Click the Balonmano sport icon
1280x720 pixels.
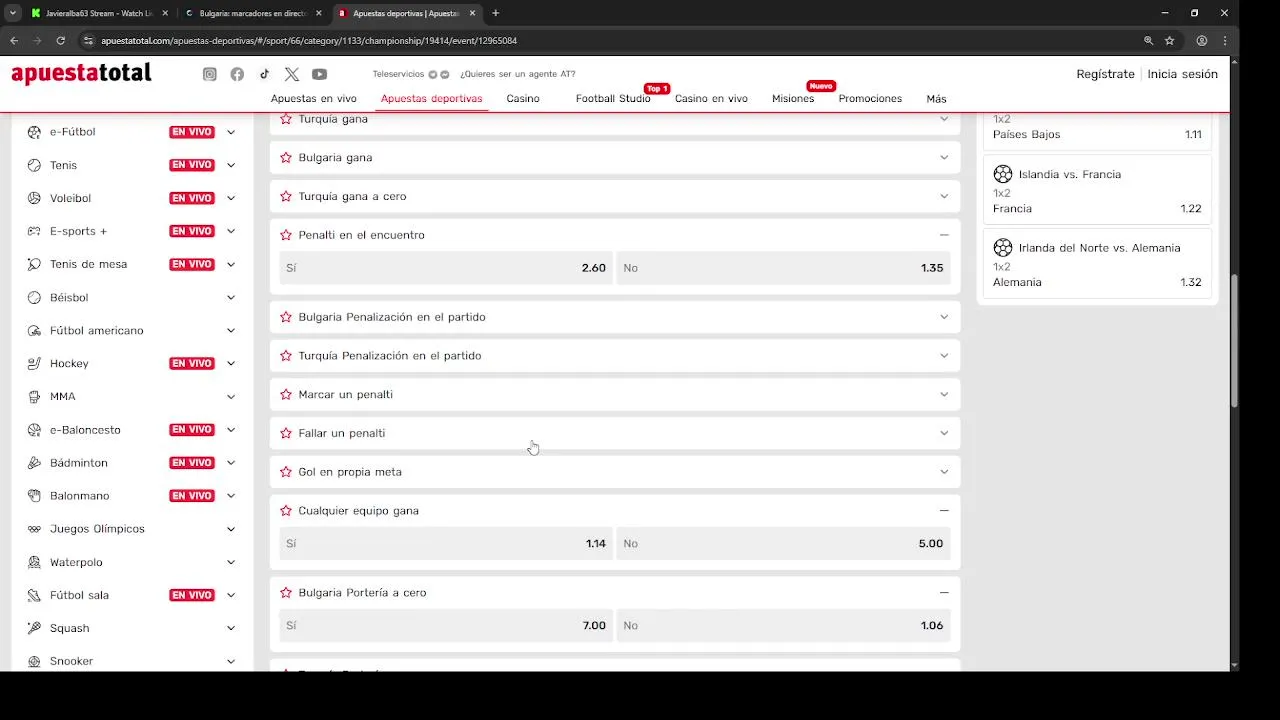click(34, 495)
